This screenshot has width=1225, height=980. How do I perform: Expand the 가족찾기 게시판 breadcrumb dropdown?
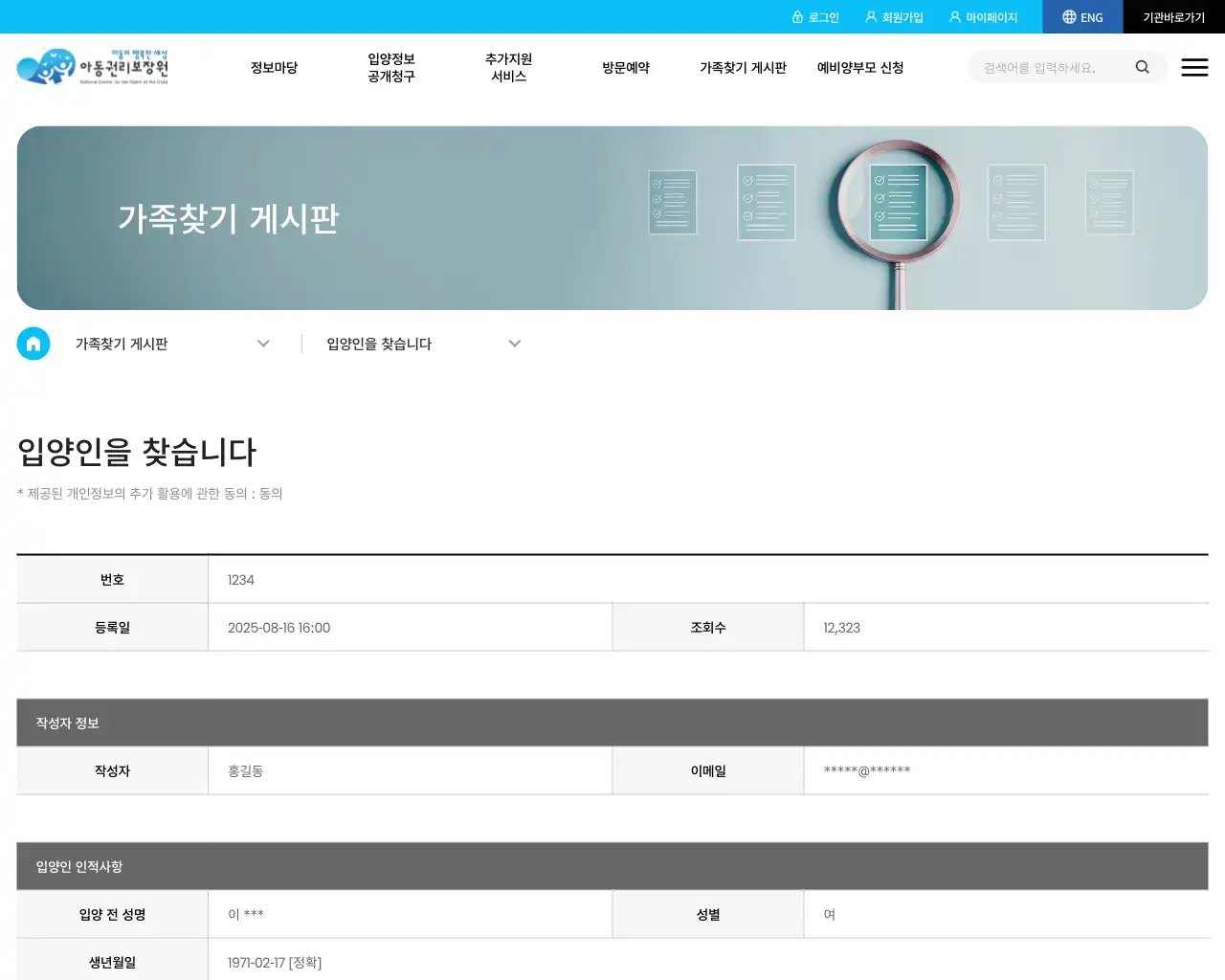263,343
